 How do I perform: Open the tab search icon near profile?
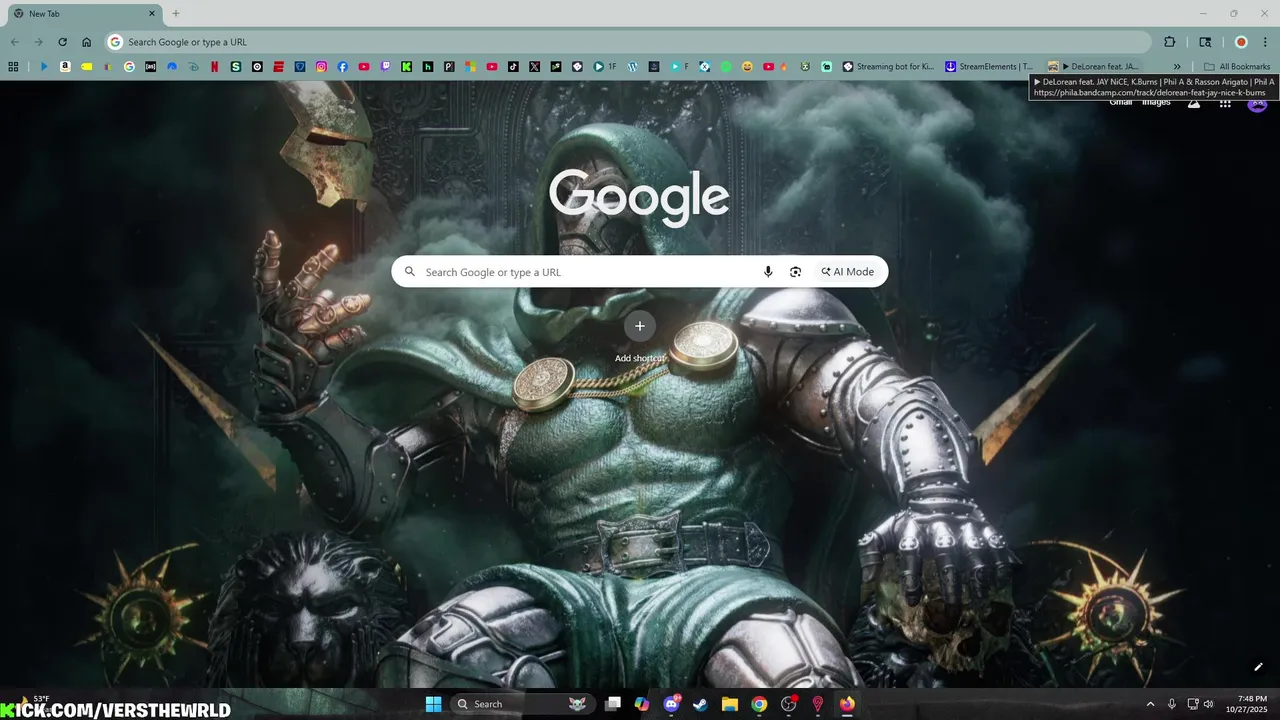point(1205,42)
